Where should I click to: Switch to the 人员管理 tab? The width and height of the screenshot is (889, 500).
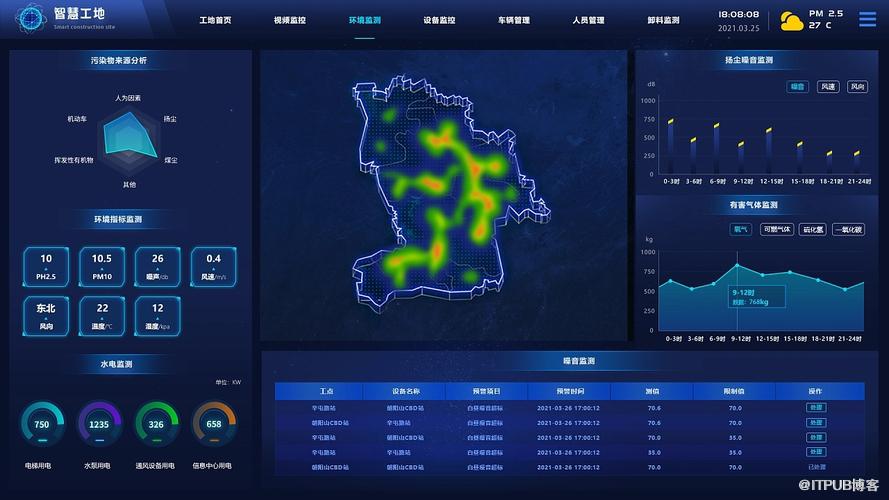point(589,20)
